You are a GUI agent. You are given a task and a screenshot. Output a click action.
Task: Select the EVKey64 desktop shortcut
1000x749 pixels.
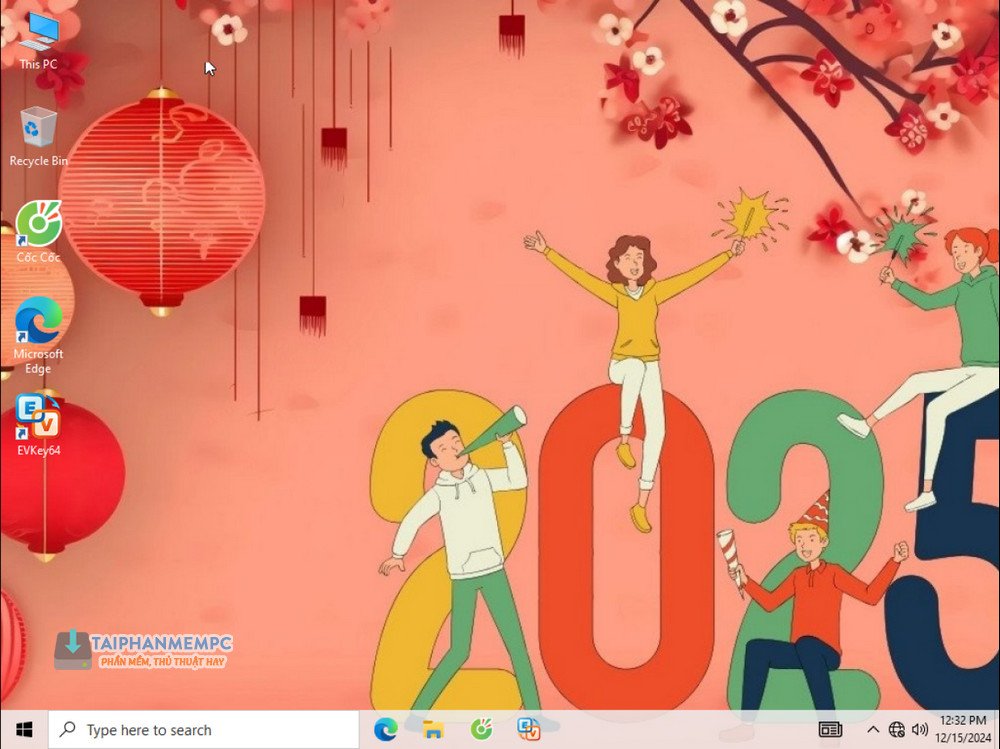point(38,425)
